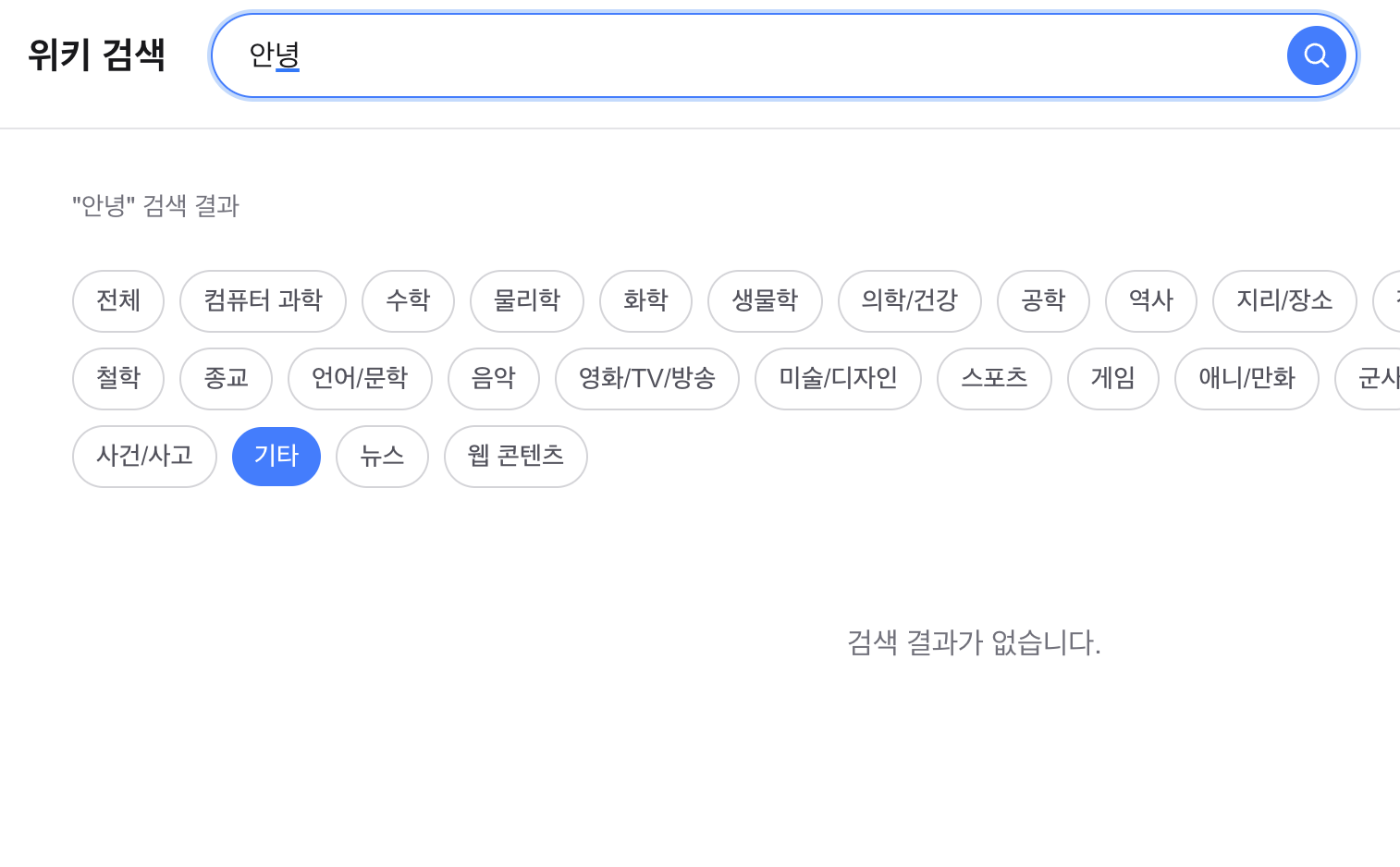This screenshot has height=867, width=1400.
Task: Select the 게임 filter chip
Action: (1112, 378)
